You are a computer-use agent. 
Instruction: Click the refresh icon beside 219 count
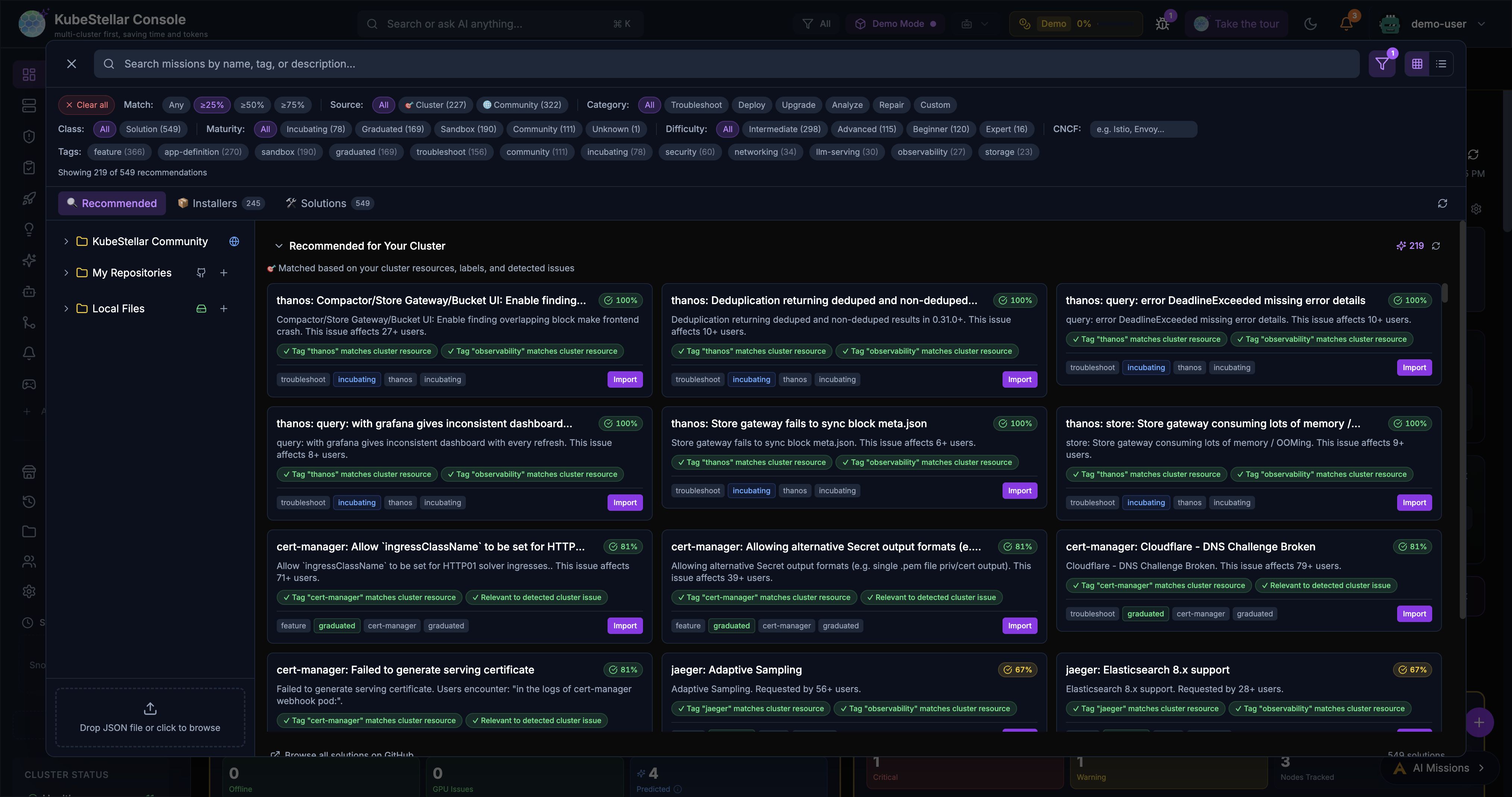(x=1436, y=246)
